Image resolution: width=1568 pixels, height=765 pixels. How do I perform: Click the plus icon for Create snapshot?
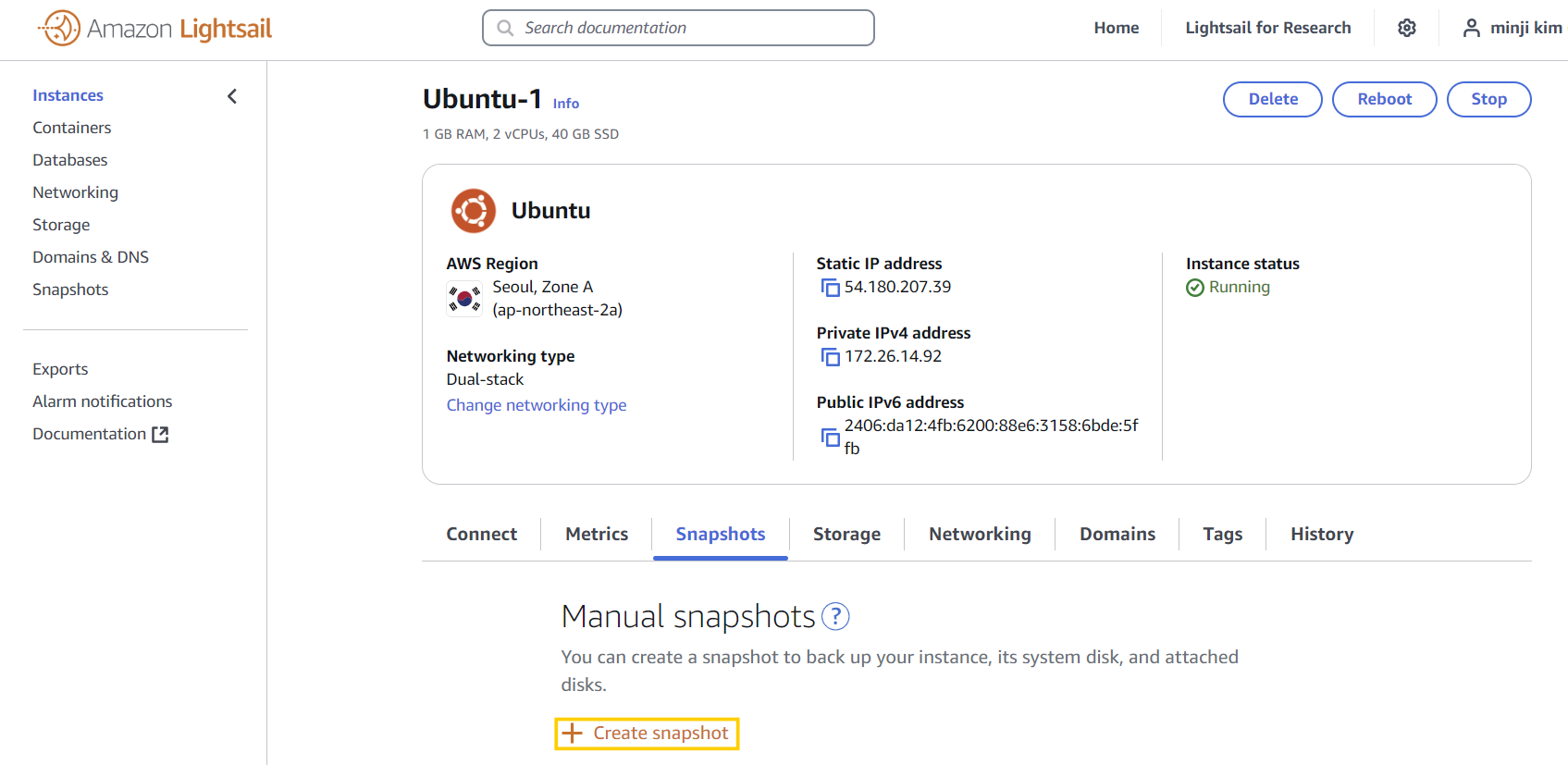573,734
